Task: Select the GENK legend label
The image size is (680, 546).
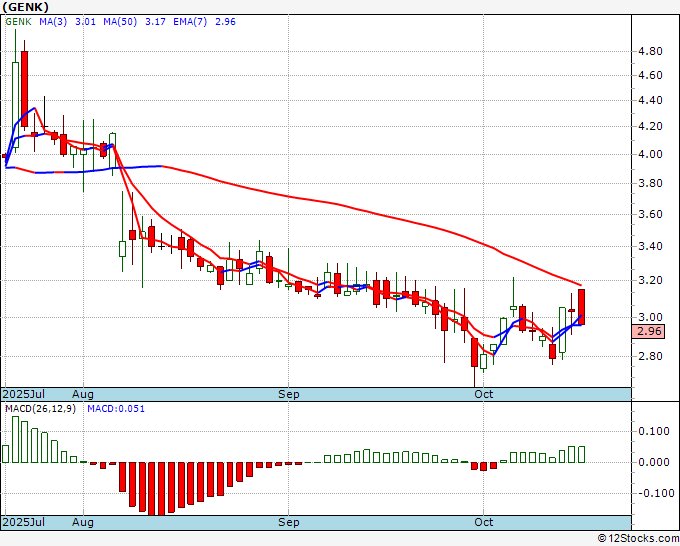Action: (x=18, y=22)
